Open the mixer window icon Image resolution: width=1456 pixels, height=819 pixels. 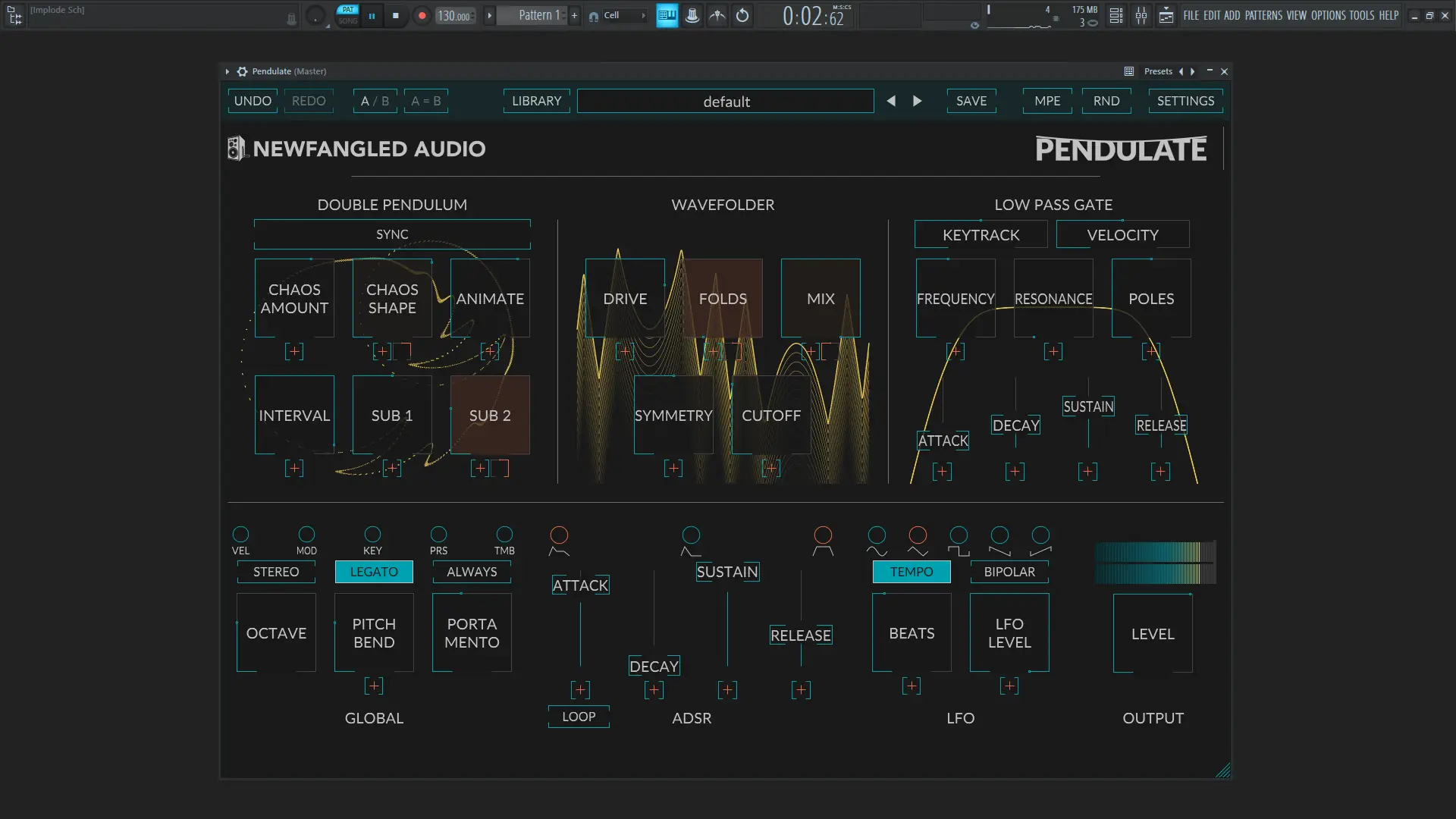tap(1141, 15)
